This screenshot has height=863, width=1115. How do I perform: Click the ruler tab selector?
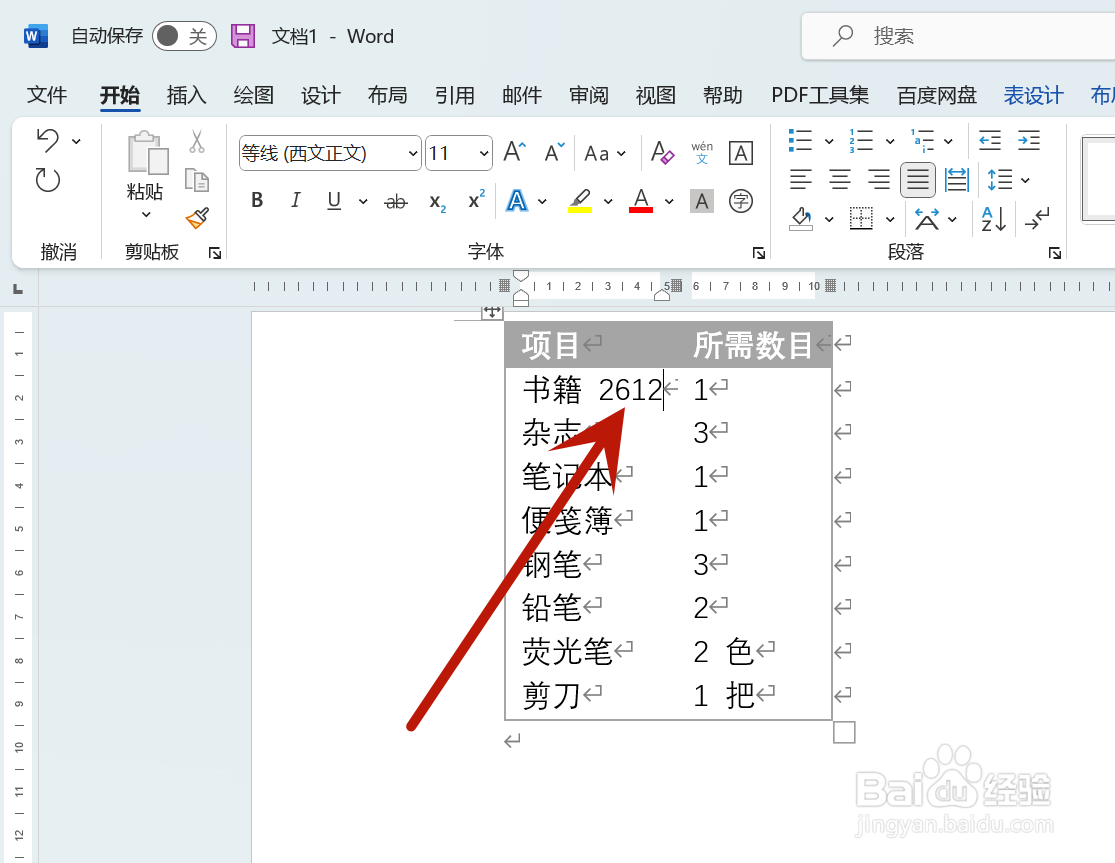tap(18, 289)
